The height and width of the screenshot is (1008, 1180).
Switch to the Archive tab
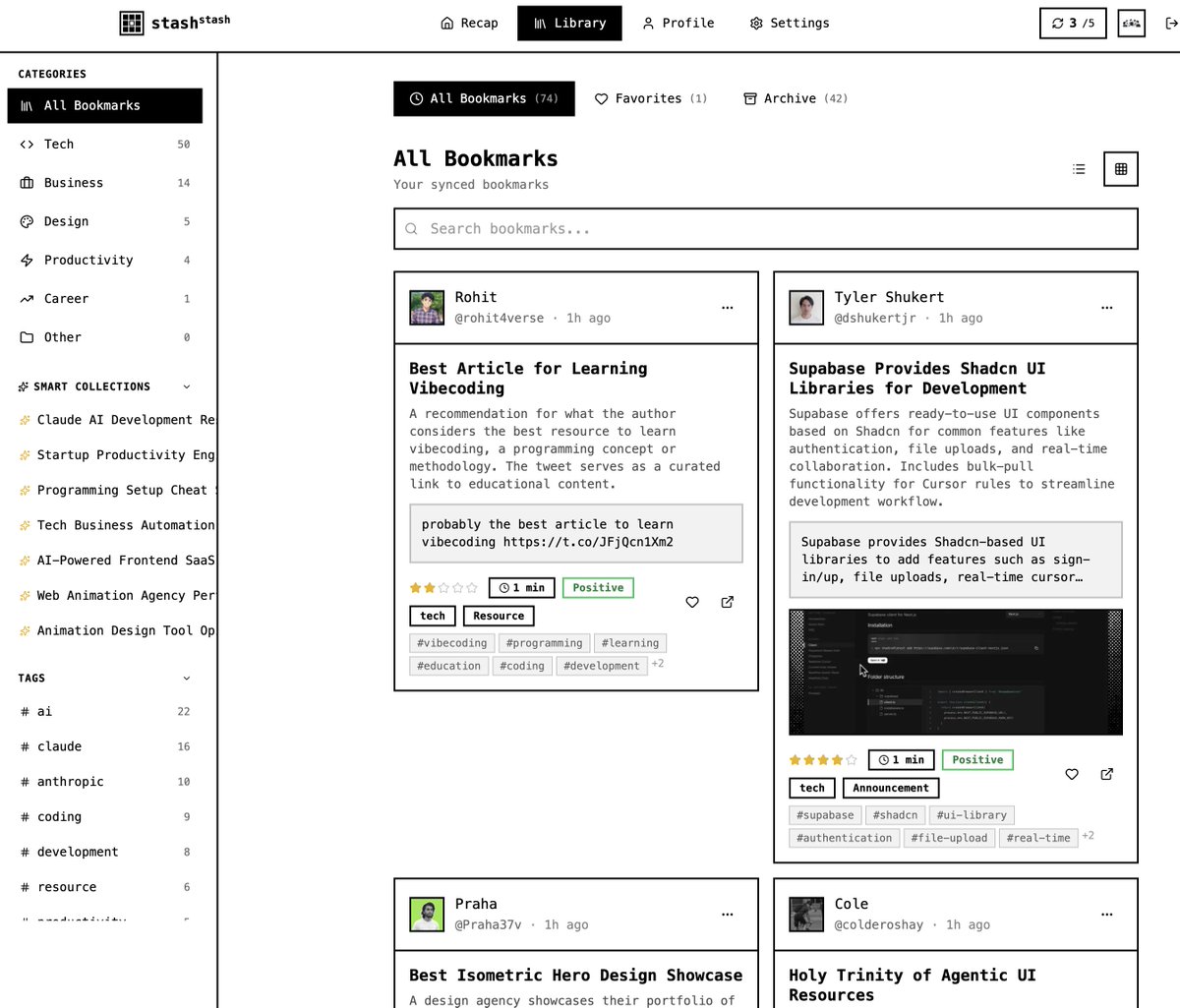point(796,98)
